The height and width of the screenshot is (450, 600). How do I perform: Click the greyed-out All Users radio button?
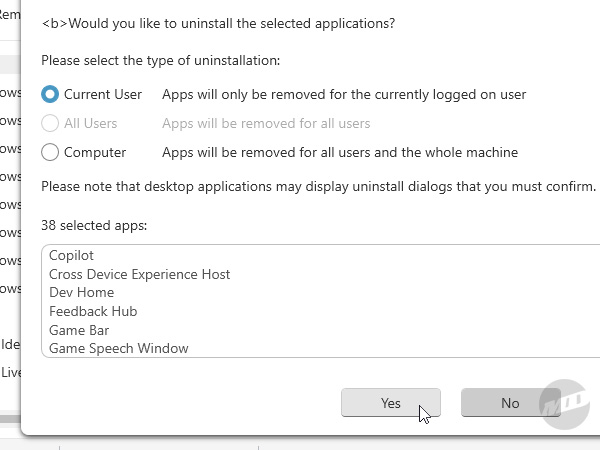[x=50, y=123]
